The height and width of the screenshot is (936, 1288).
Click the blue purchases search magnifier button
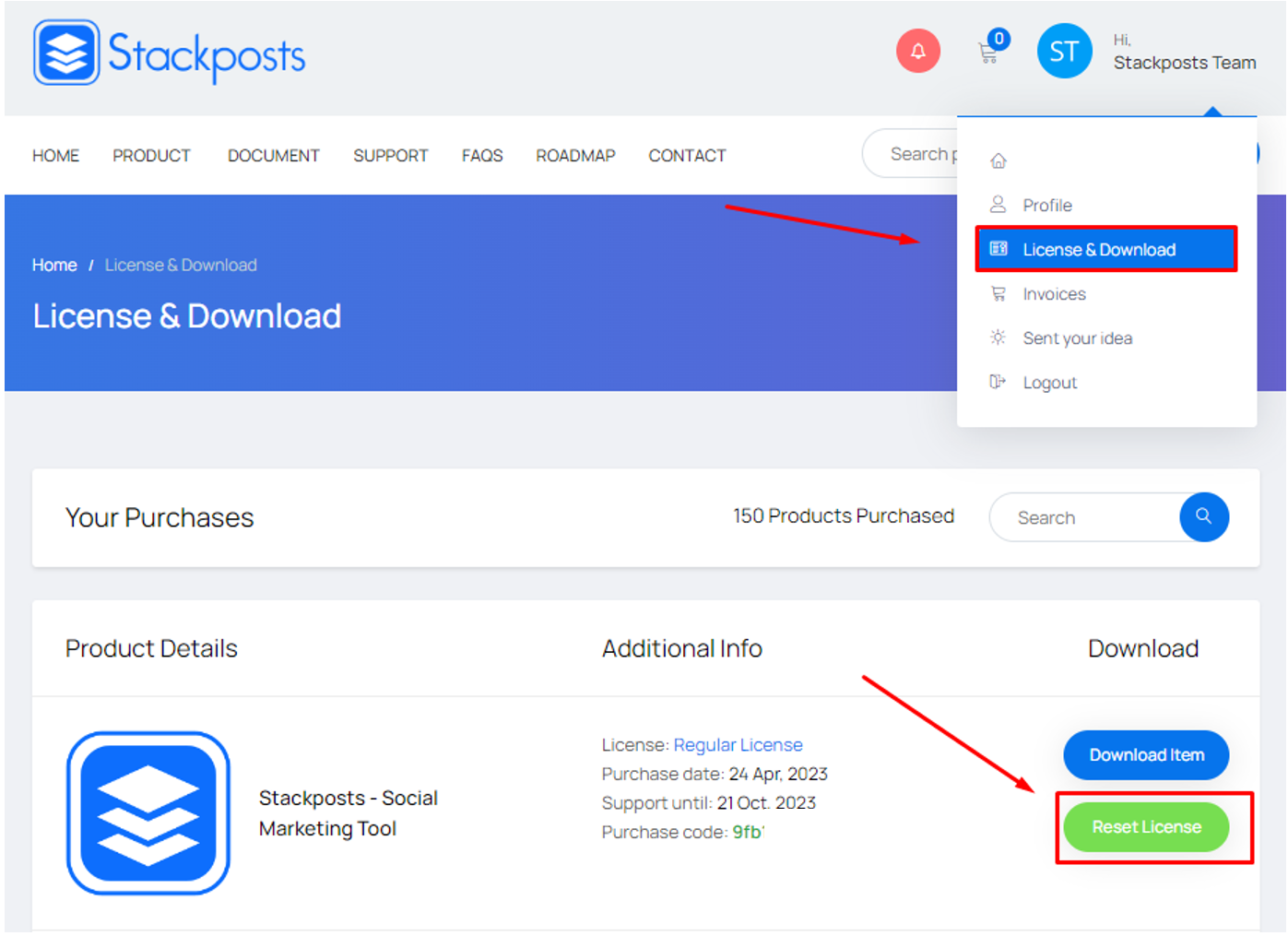1203,517
